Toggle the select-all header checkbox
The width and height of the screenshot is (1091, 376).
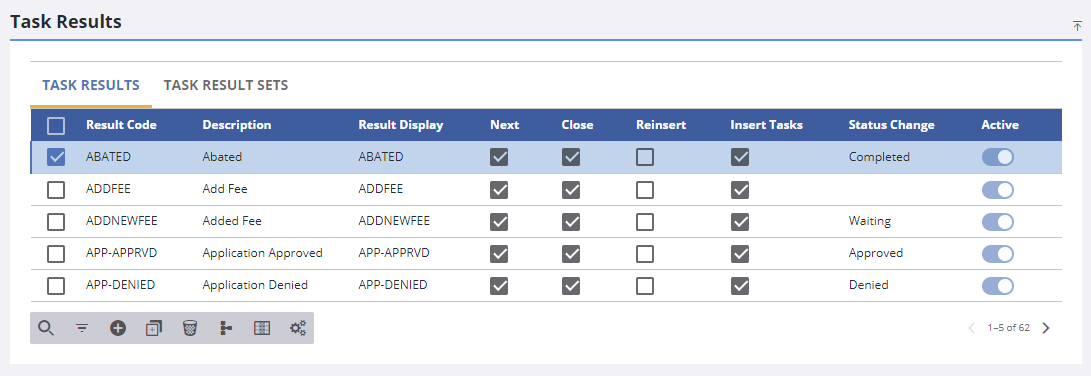pyautogui.click(x=56, y=125)
